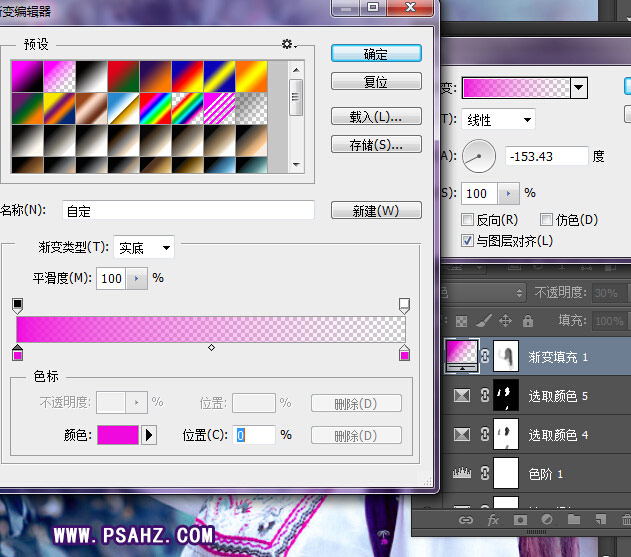The height and width of the screenshot is (557, 631).
Task: Expand the gradient picker dropdown arrow
Action: [579, 88]
